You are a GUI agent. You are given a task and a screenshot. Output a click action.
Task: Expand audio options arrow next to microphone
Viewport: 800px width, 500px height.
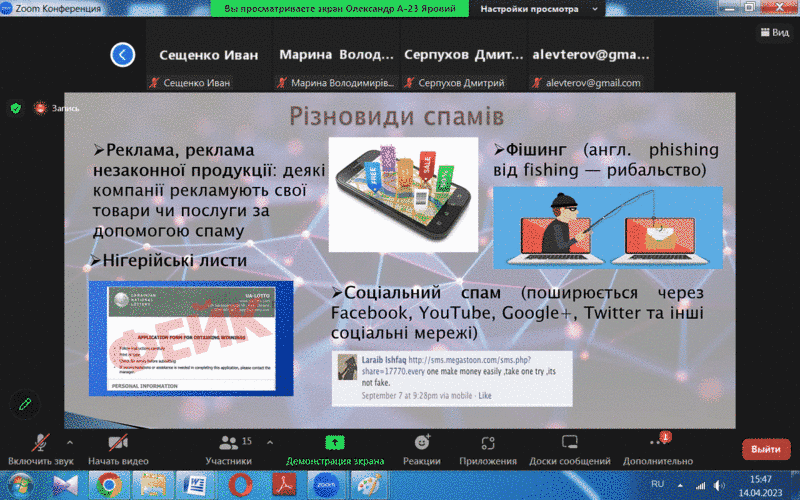[70, 440]
